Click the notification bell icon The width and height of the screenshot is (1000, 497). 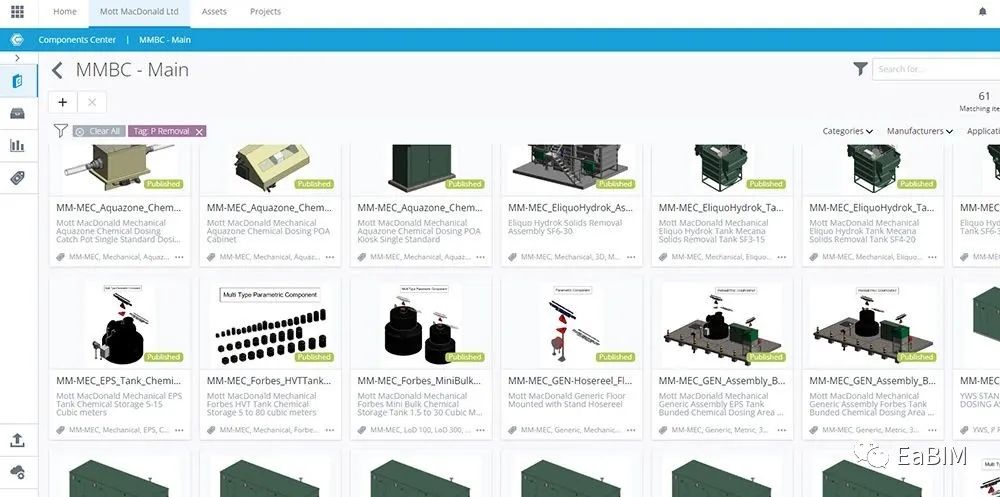(x=981, y=12)
